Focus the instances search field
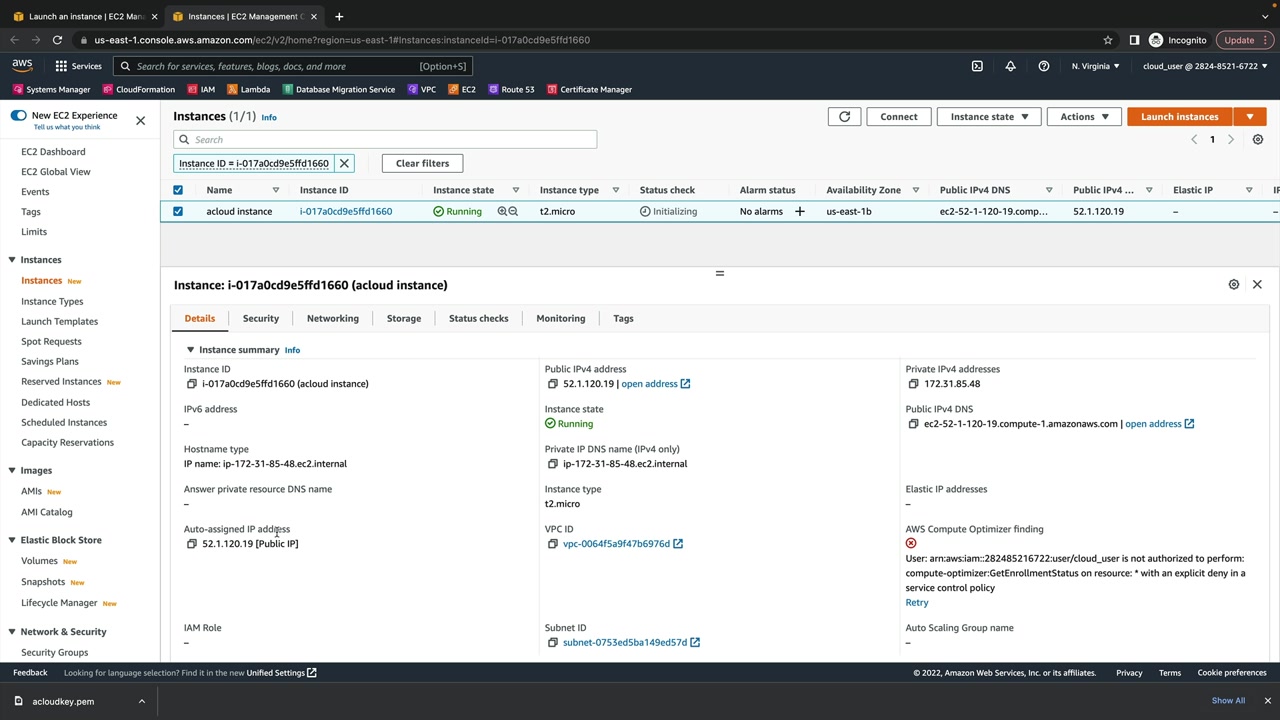 [385, 140]
